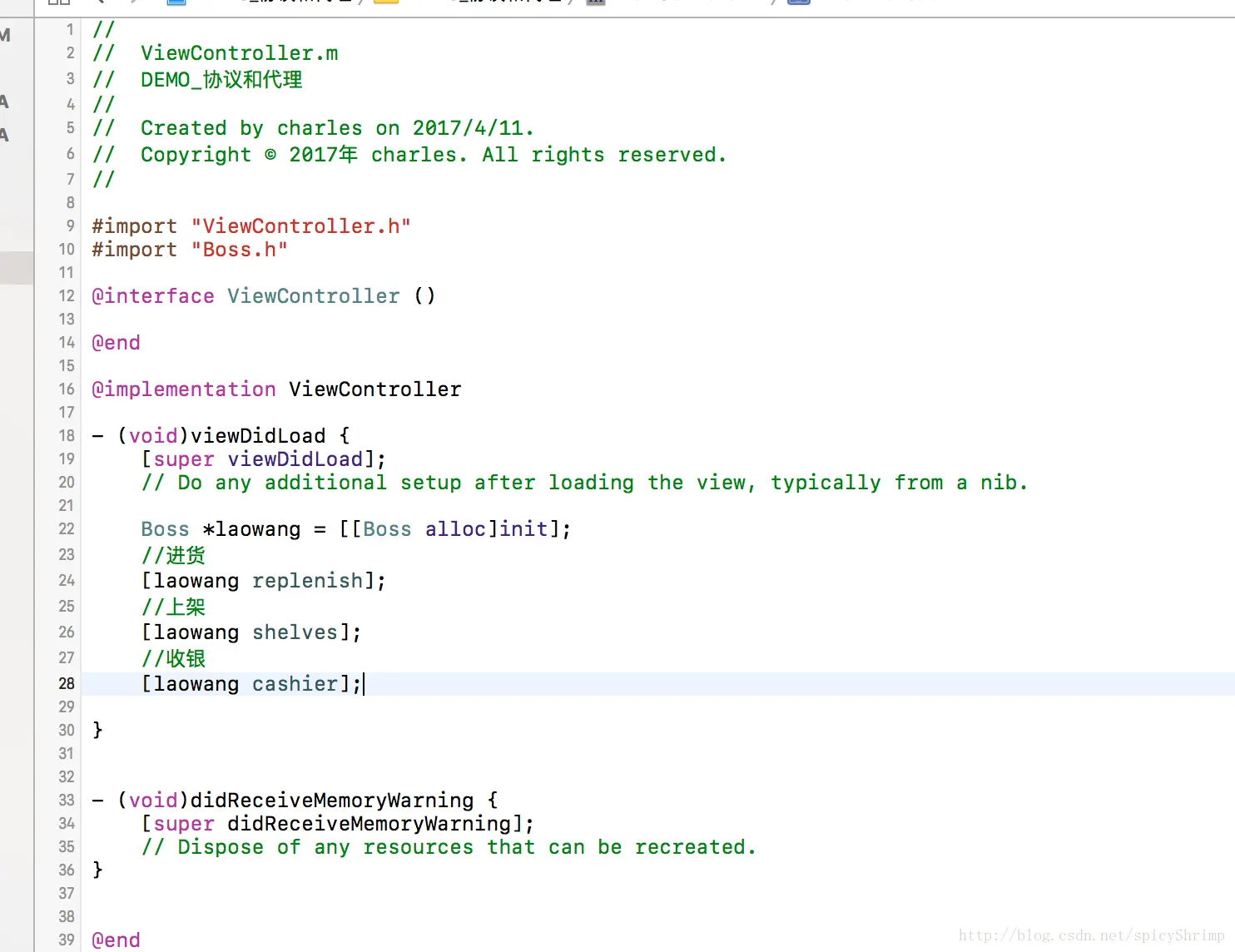Screen dimensions: 1235x952
Task: Click the "Boss.h" import string
Action: tap(240, 250)
